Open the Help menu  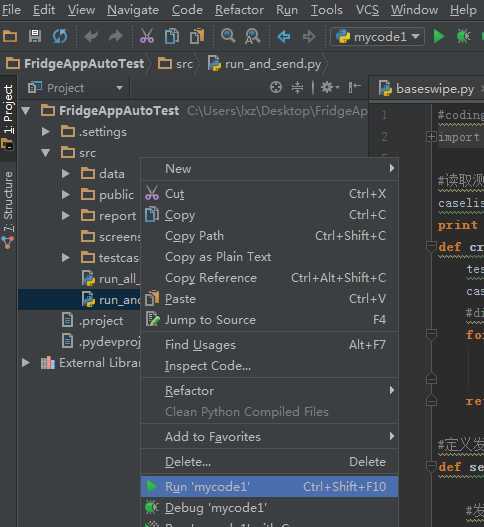pyautogui.click(x=463, y=10)
